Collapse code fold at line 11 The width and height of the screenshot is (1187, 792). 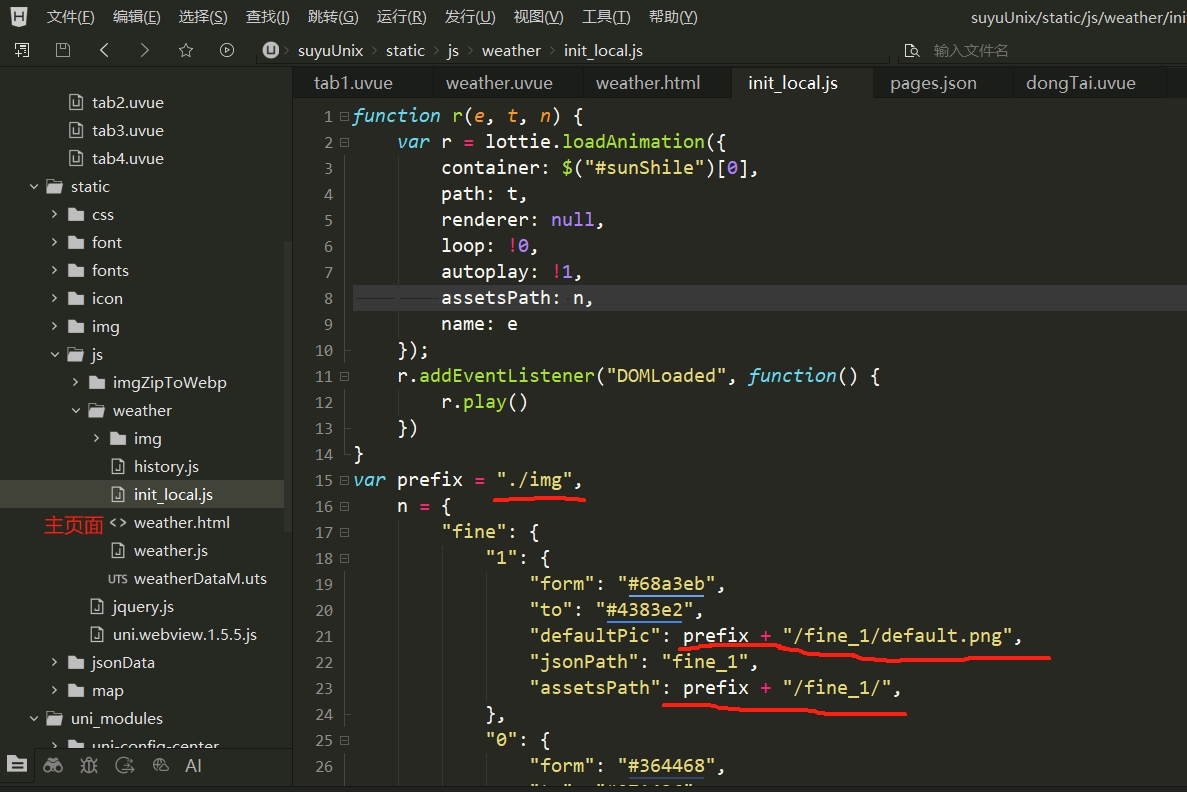pos(344,376)
